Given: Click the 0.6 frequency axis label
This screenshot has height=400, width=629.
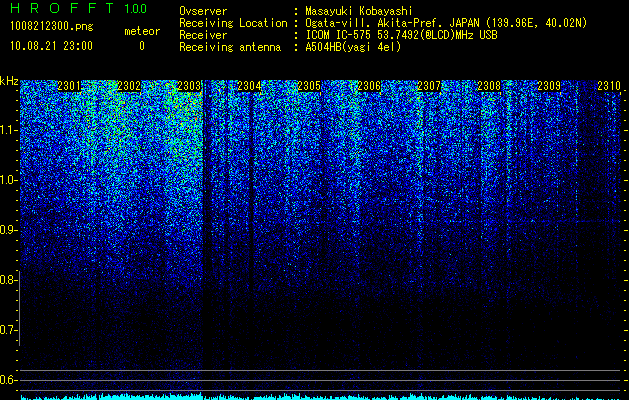Looking at the screenshot, I should pos(8,380).
